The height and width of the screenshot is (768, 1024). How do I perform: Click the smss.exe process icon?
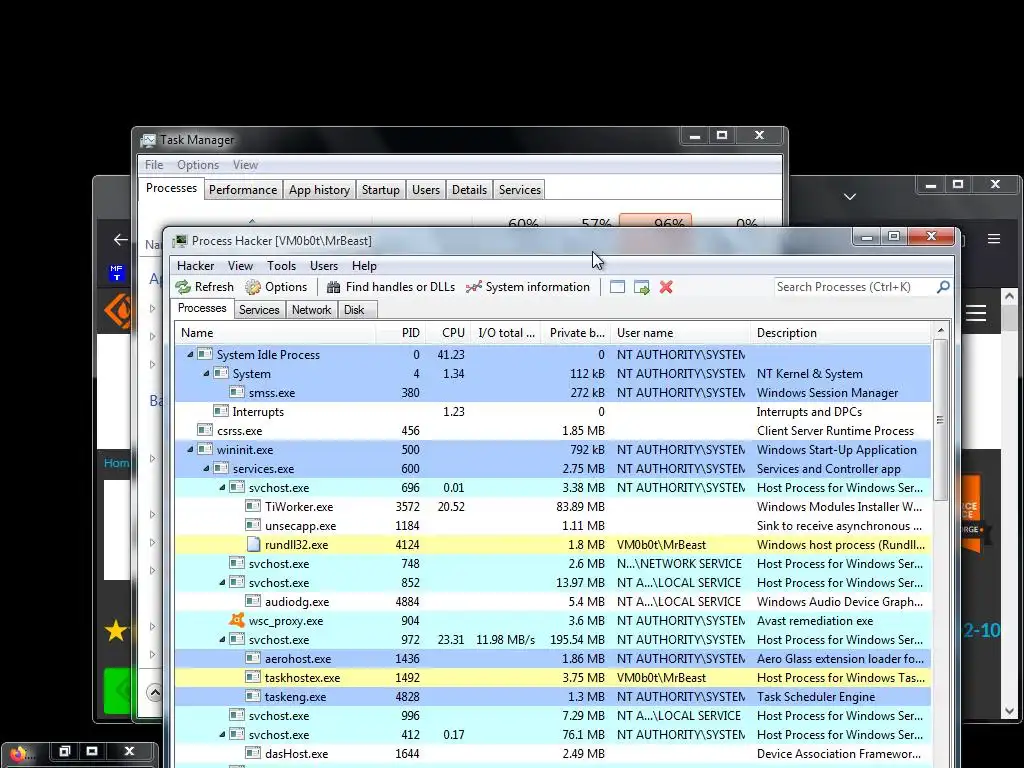(x=237, y=392)
